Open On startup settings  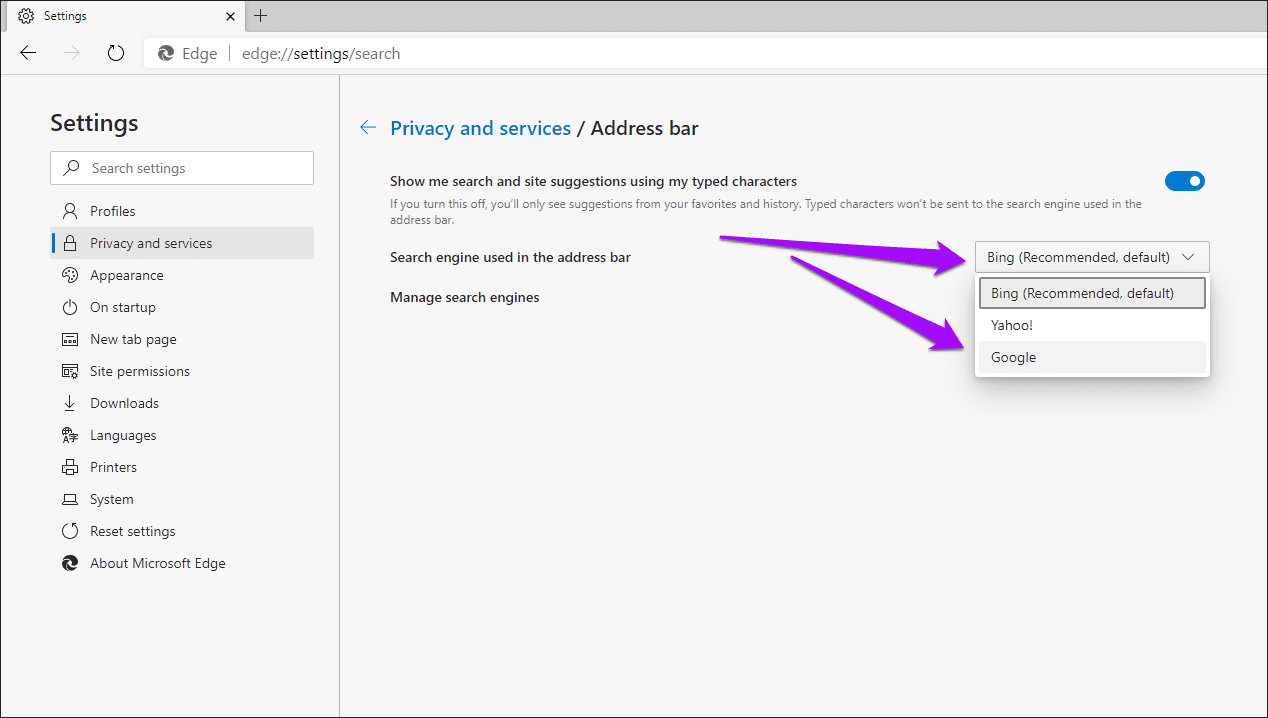pyautogui.click(x=182, y=307)
